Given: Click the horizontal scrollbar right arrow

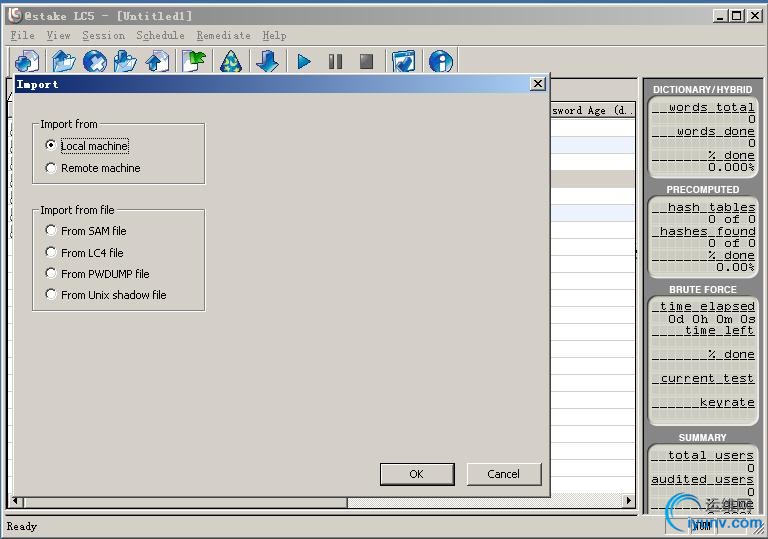Looking at the screenshot, I should (629, 501).
